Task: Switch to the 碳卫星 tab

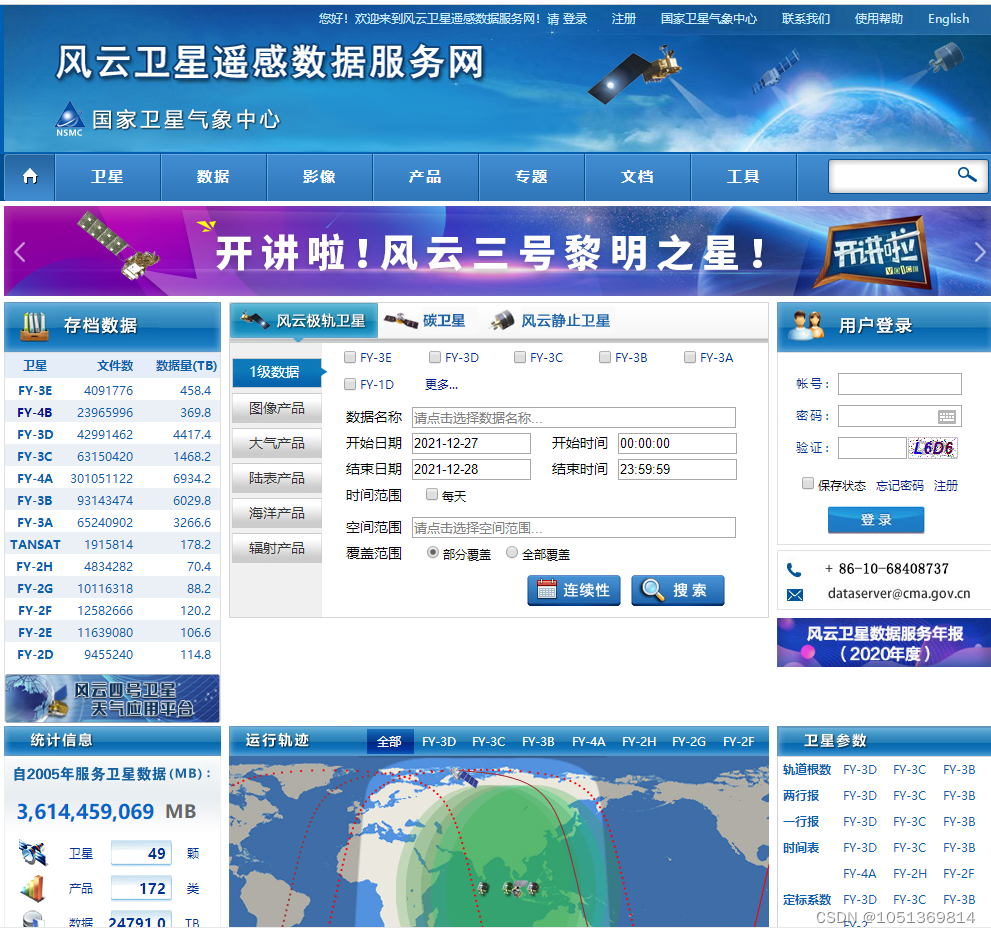Action: pyautogui.click(x=425, y=320)
